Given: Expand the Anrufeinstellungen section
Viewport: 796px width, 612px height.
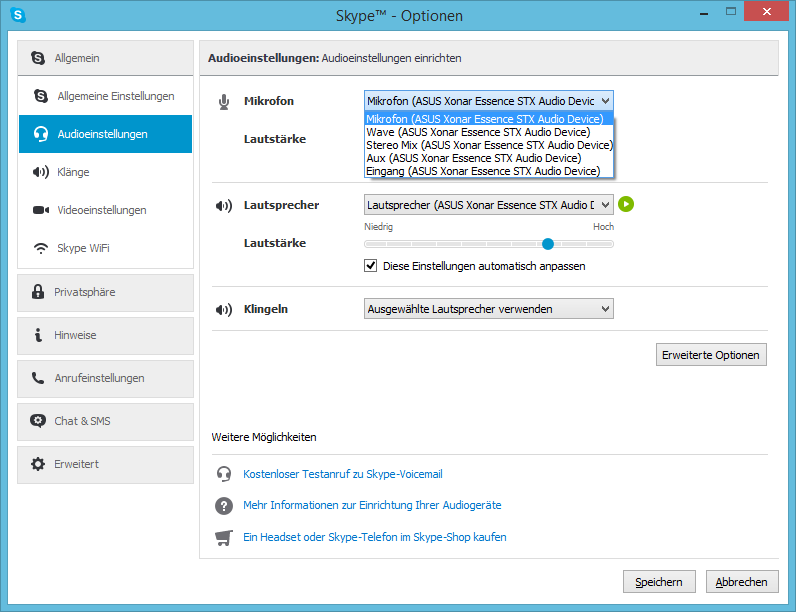Looking at the screenshot, I should pyautogui.click(x=106, y=379).
